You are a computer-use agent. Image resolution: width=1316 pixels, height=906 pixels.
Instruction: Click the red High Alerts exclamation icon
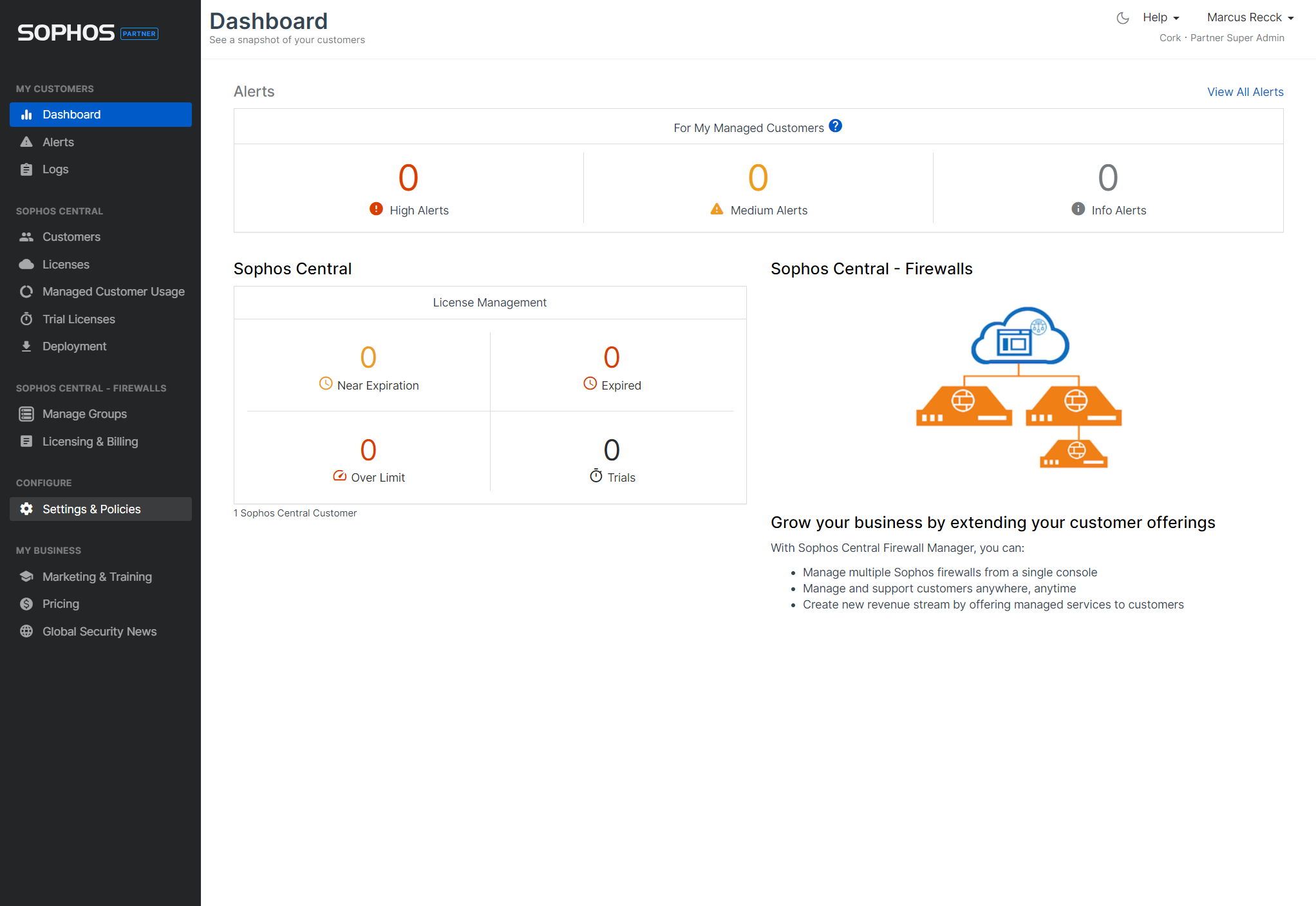376,209
